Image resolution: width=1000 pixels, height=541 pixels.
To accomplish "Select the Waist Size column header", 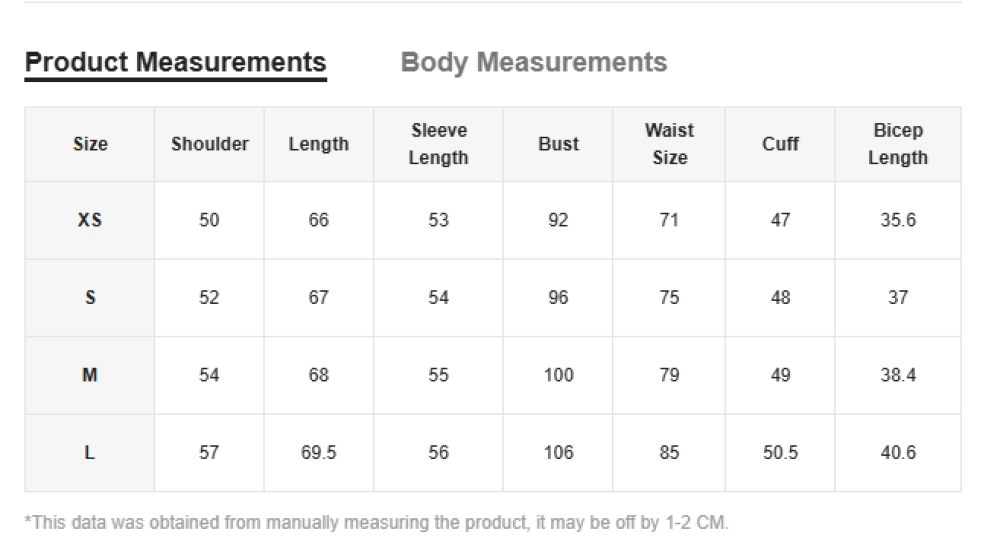I will pyautogui.click(x=669, y=144).
